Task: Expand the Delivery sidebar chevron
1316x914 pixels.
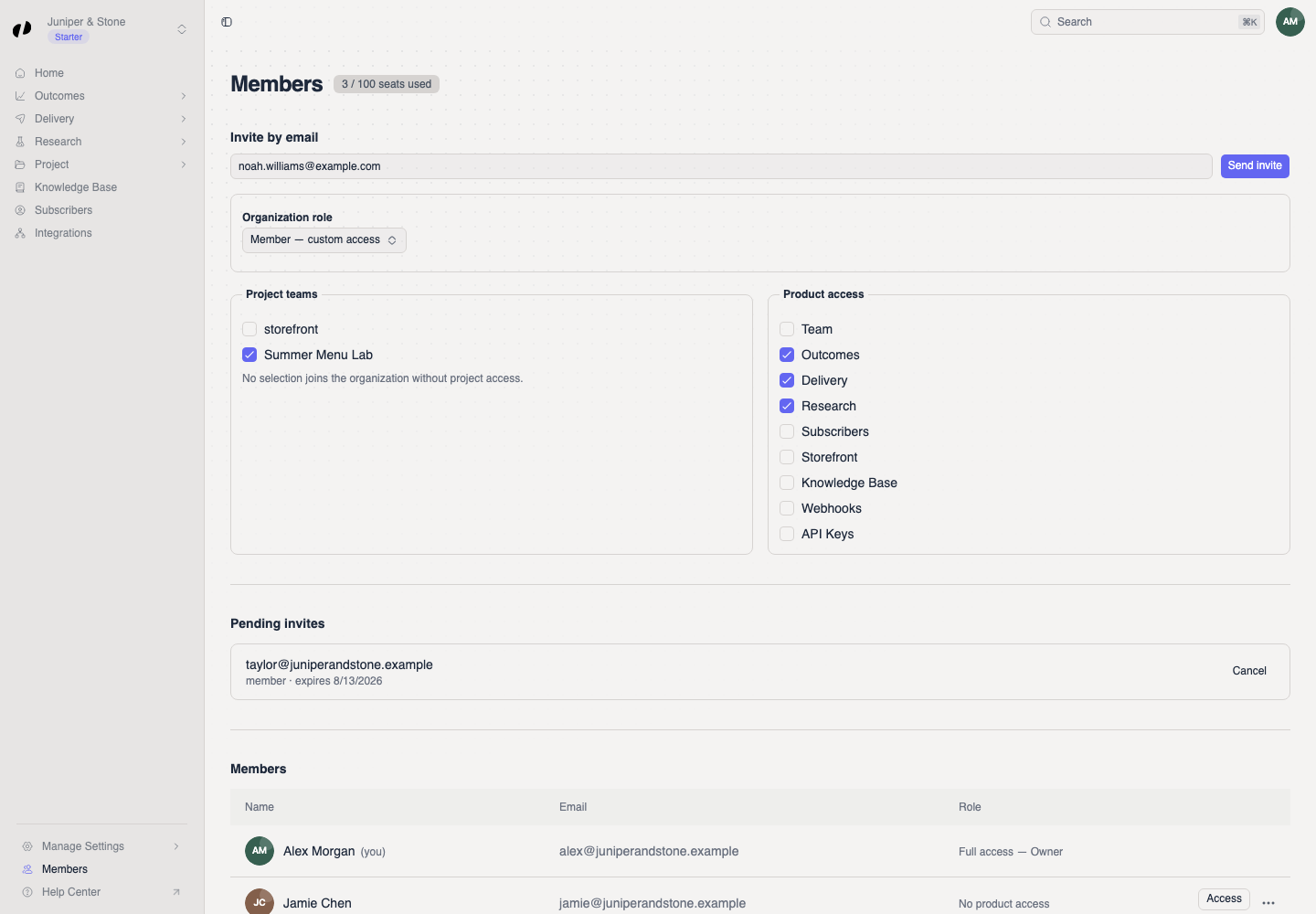Action: (x=184, y=119)
